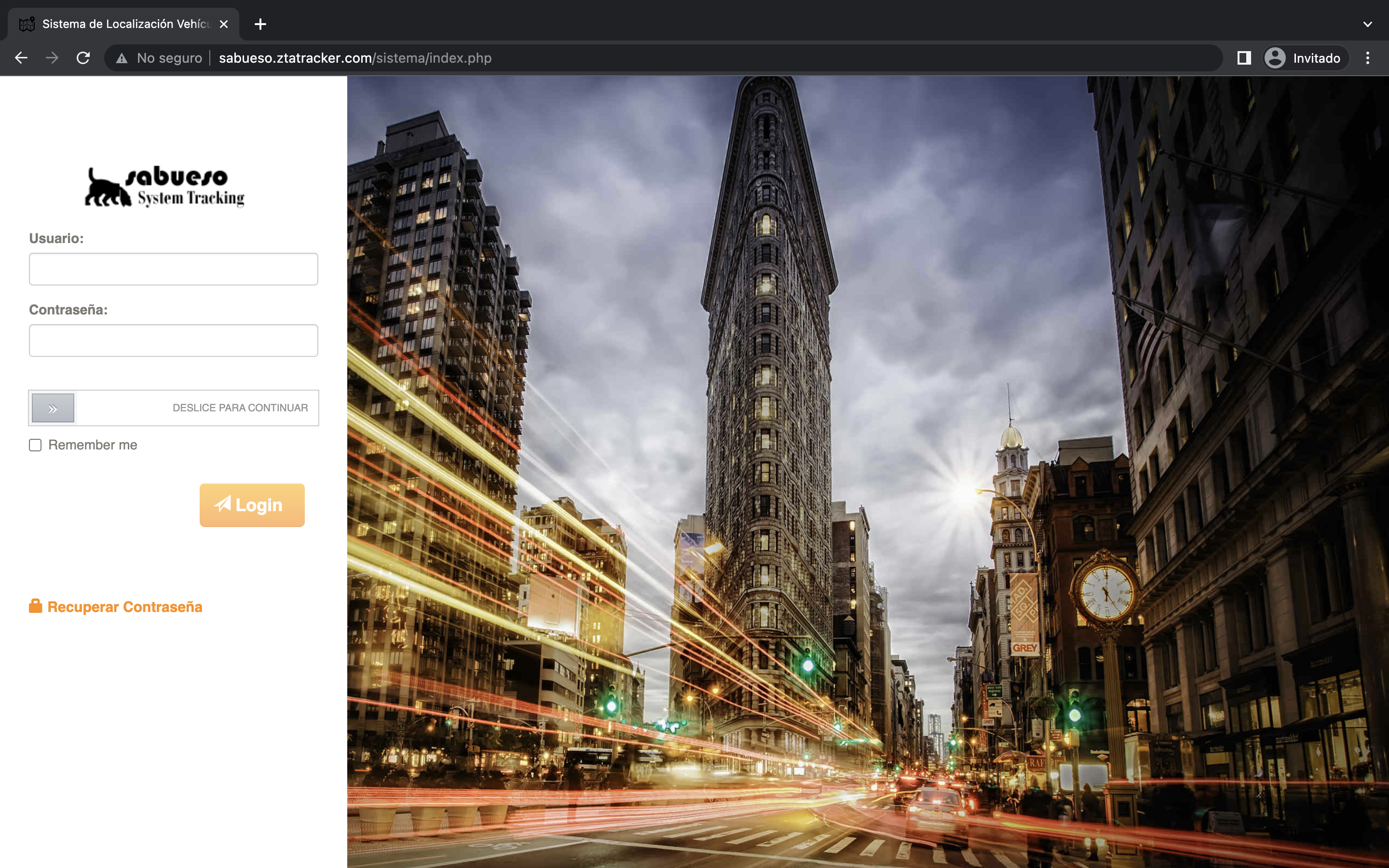
Task: Click the 'No seguro' warning icon
Action: 122,58
